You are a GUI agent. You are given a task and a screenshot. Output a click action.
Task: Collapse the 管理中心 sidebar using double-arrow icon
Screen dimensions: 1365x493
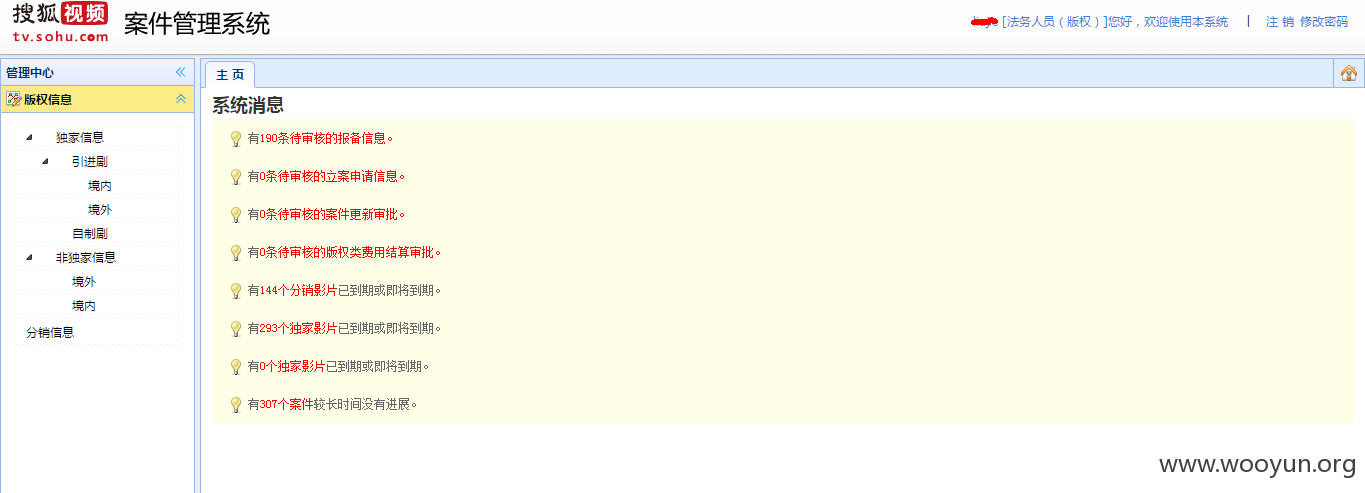click(180, 72)
